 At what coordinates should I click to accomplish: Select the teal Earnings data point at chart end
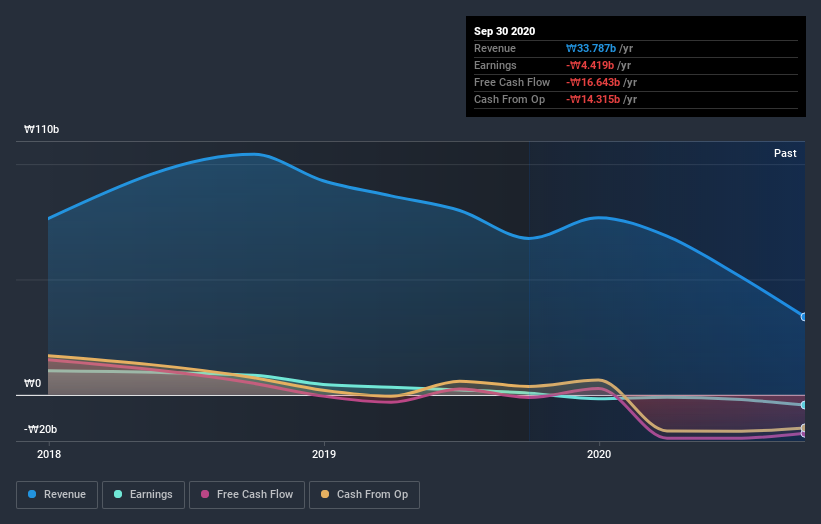[804, 405]
